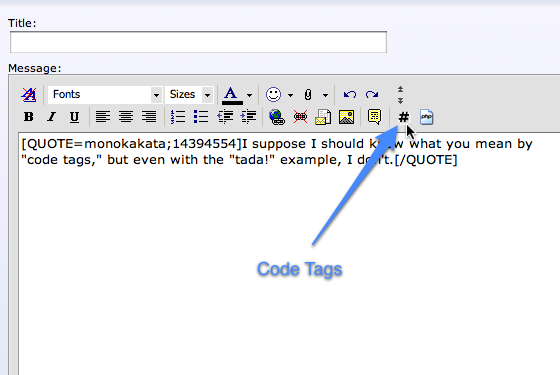Viewport: 560px width, 375px height.
Task: Align text right
Action: point(149,117)
